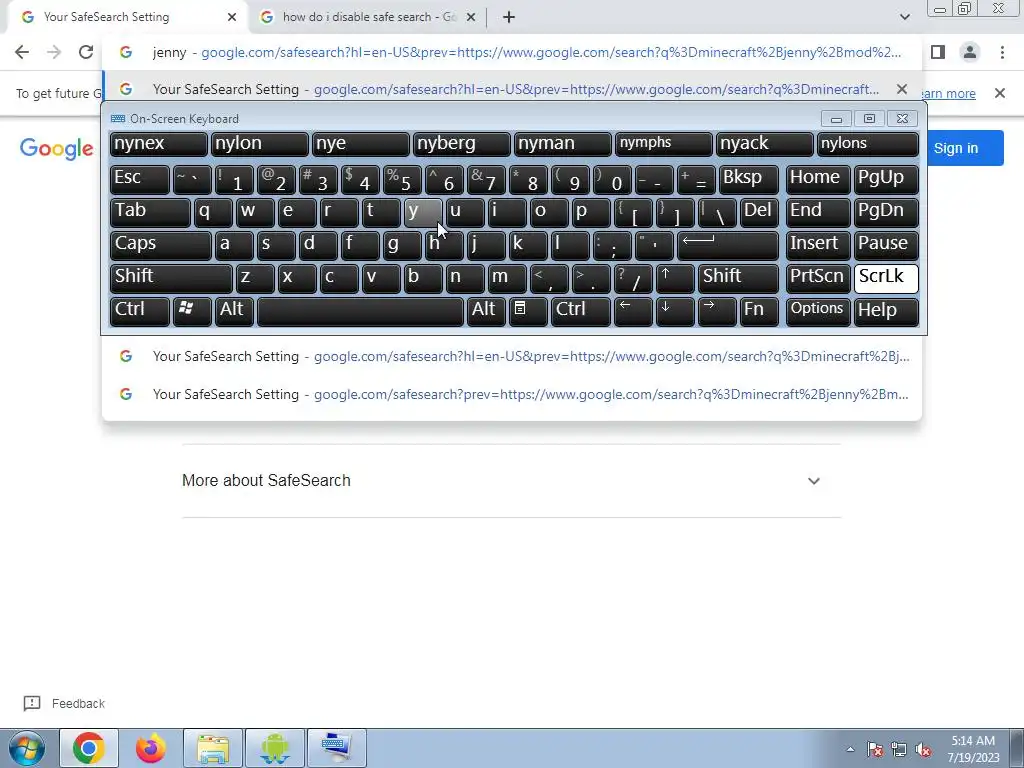
Task: Open Firefox from the taskbar
Action: [151, 748]
